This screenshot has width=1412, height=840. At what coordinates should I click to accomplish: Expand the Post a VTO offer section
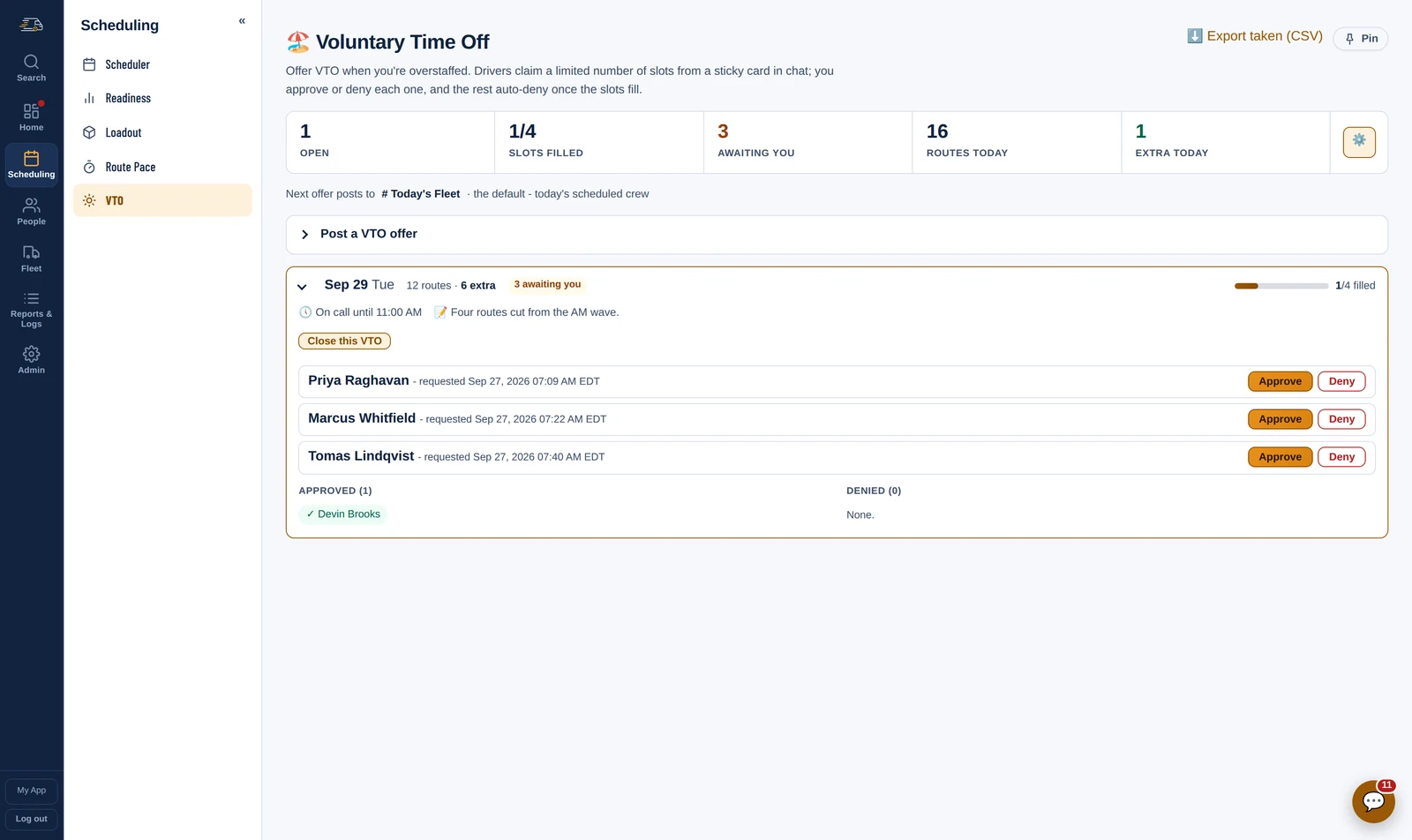pos(837,235)
